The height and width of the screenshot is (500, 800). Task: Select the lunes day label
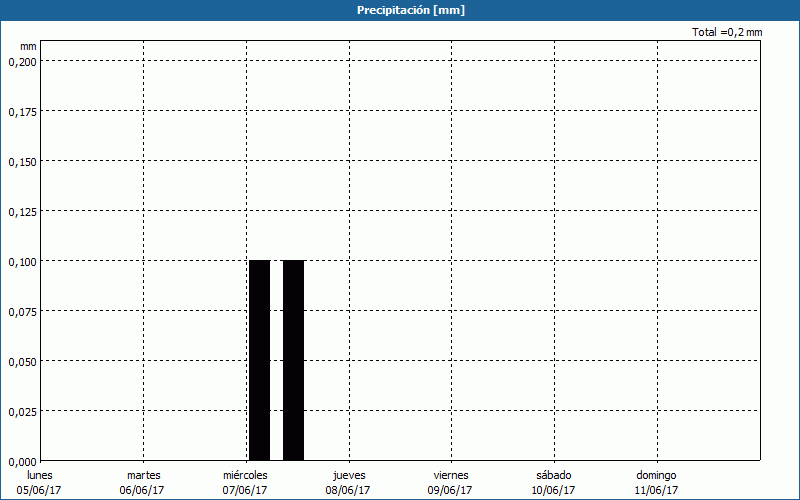tap(39, 475)
